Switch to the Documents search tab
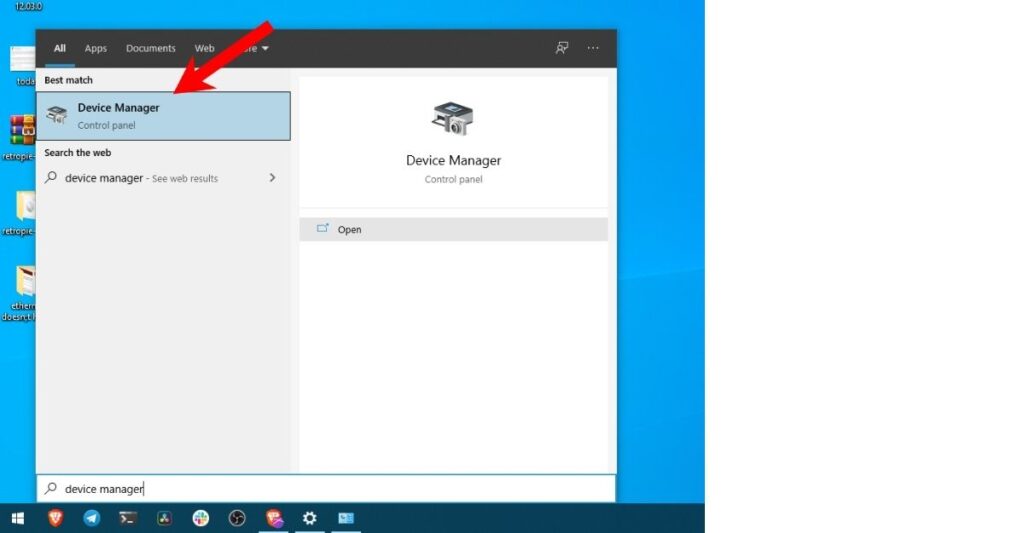The image size is (1024, 533). (x=151, y=48)
